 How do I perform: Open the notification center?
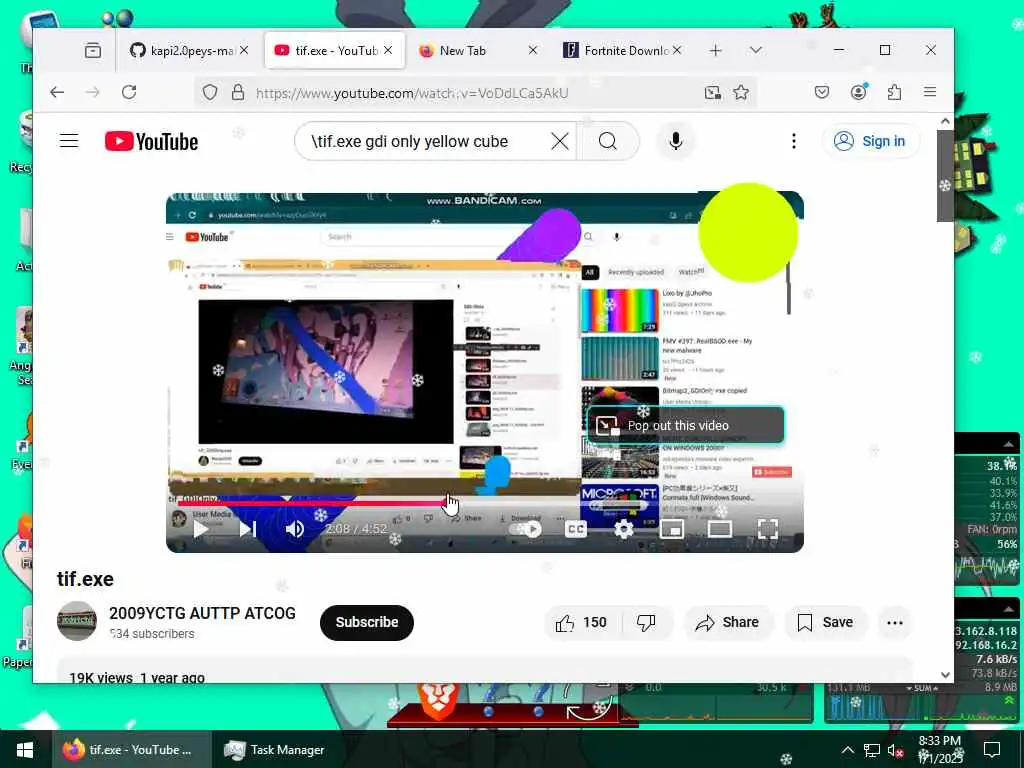[992, 749]
